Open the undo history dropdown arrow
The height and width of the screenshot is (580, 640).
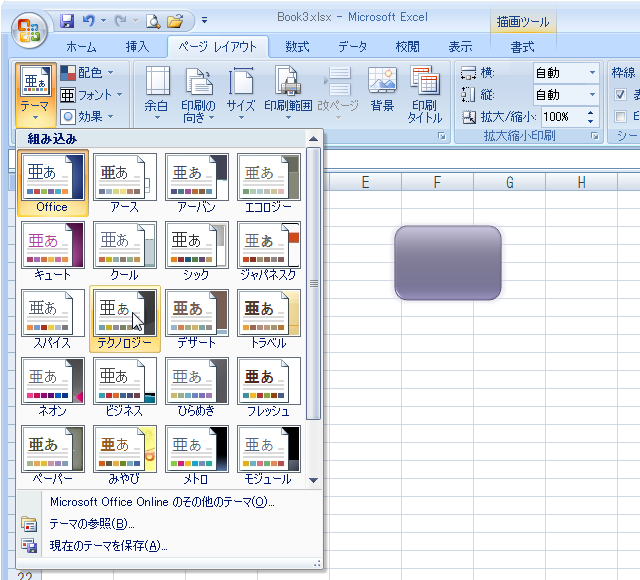point(104,20)
